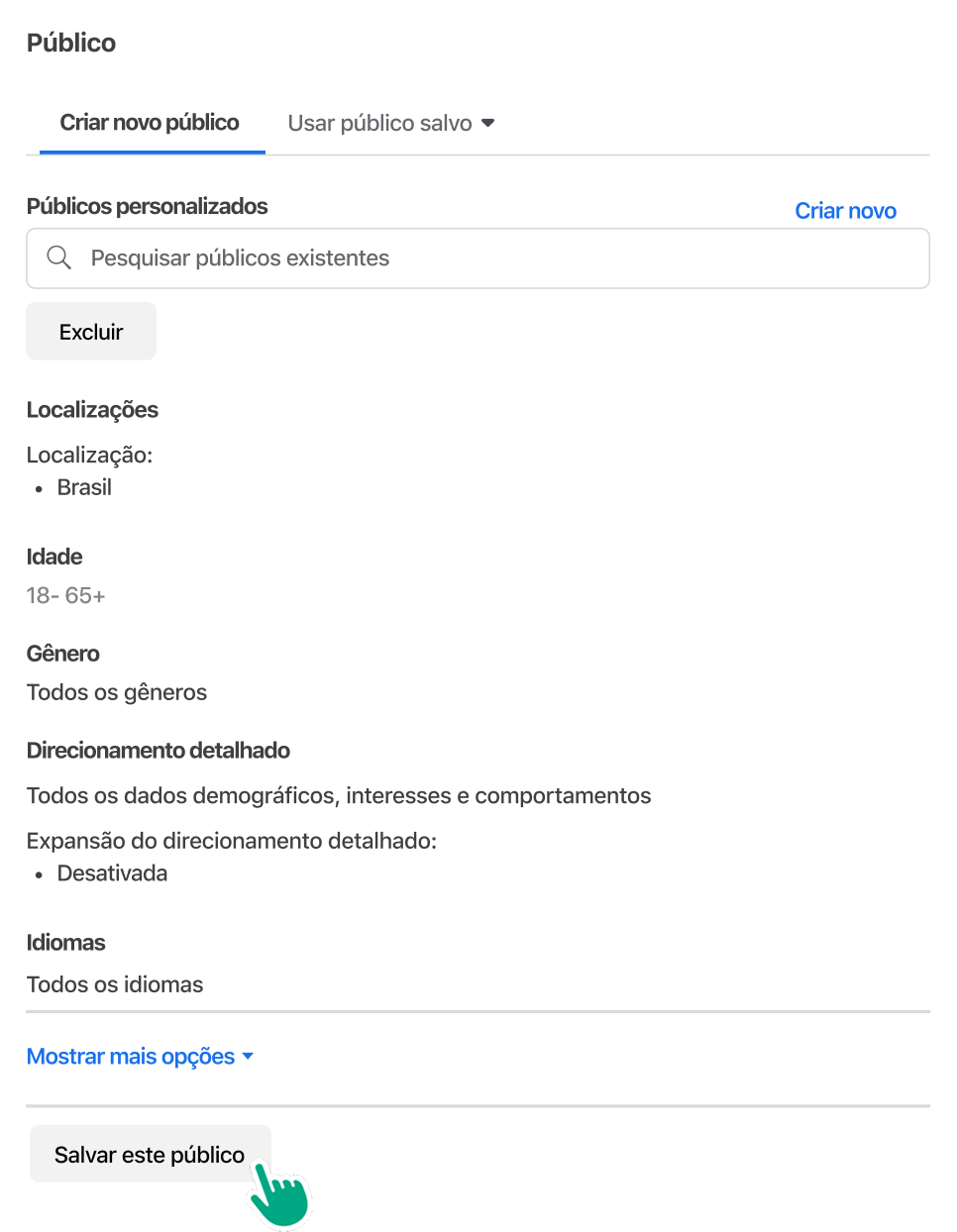Click the 18- 65+ age range
This screenshot has height=1232, width=957.
[65, 595]
